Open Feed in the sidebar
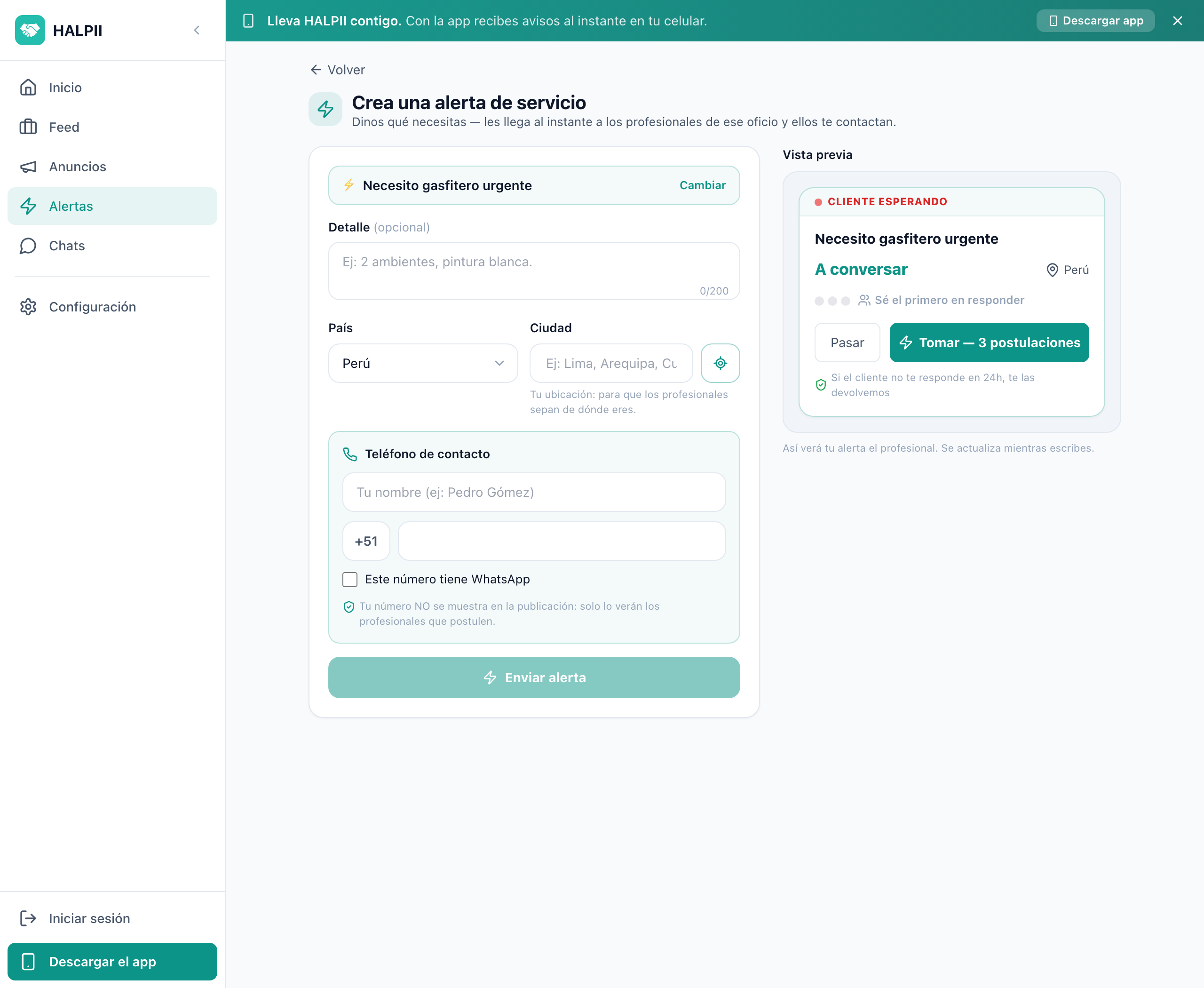 pos(112,127)
